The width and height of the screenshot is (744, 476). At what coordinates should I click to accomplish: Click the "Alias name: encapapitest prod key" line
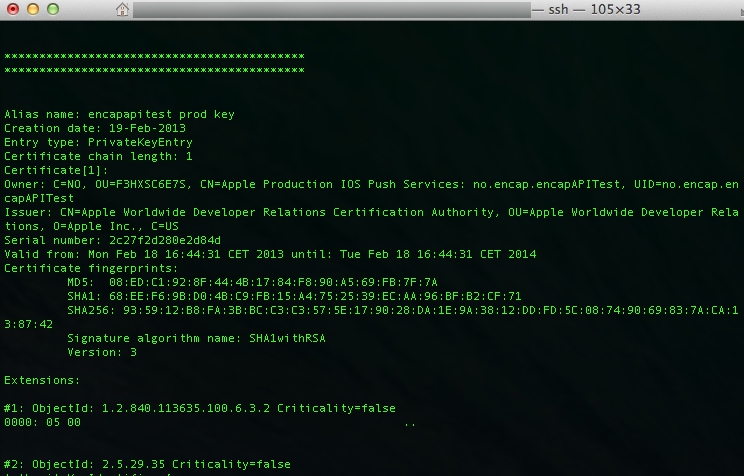pyautogui.click(x=119, y=114)
